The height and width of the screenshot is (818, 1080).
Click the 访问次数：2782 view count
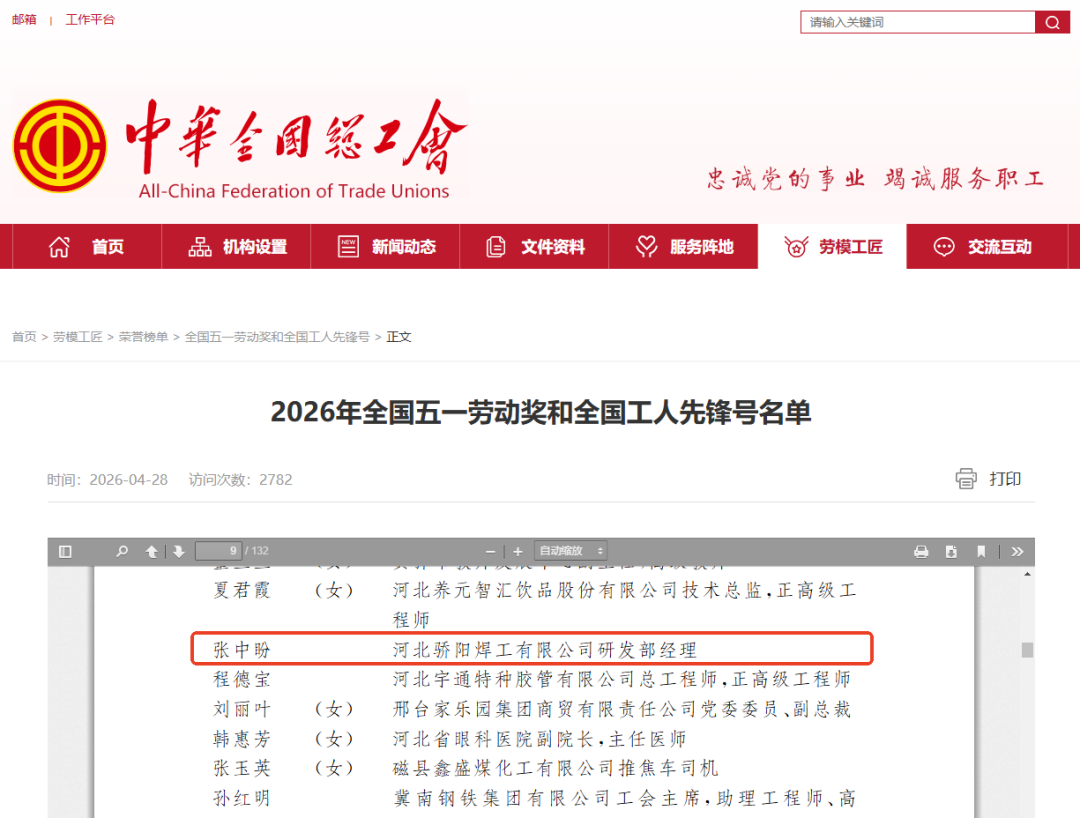coord(240,479)
